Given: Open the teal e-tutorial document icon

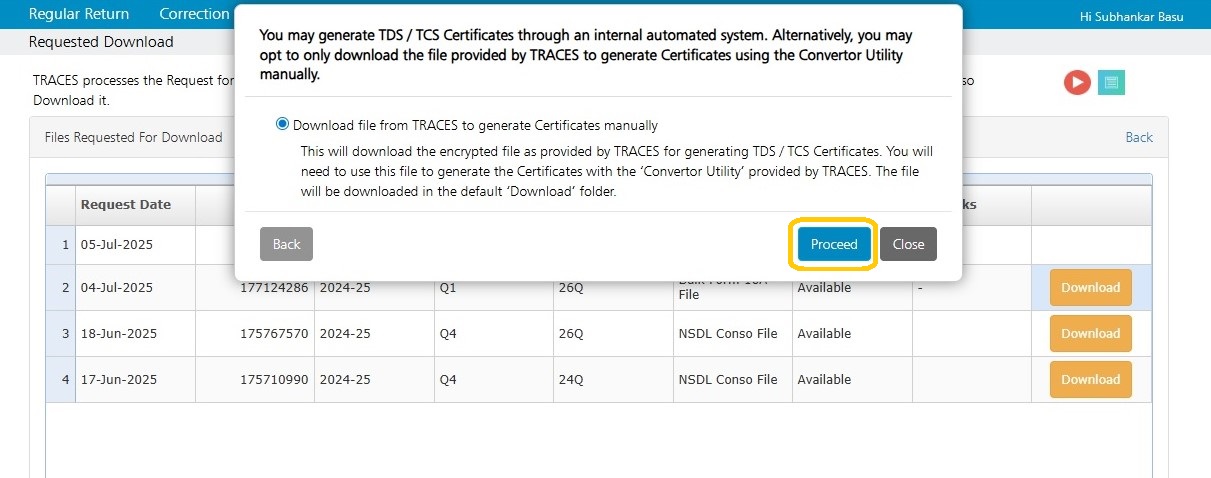Looking at the screenshot, I should (x=1111, y=82).
